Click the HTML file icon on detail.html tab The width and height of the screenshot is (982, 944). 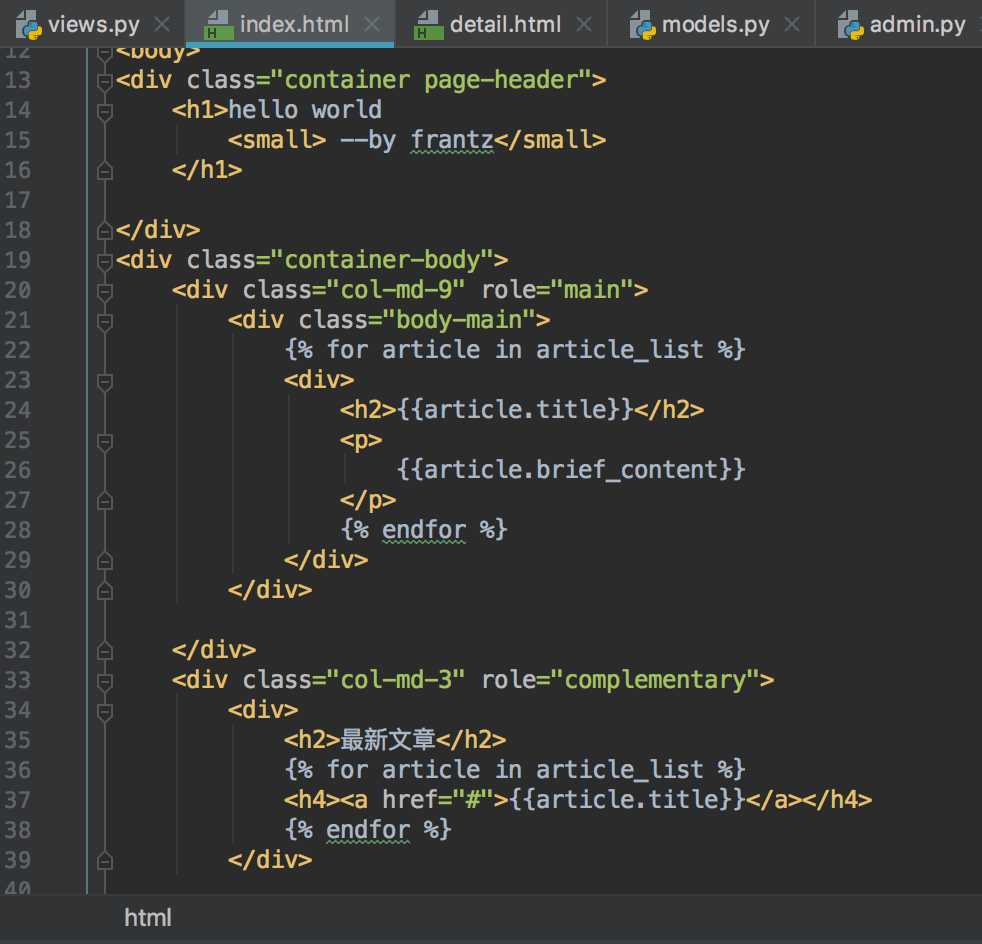click(428, 25)
